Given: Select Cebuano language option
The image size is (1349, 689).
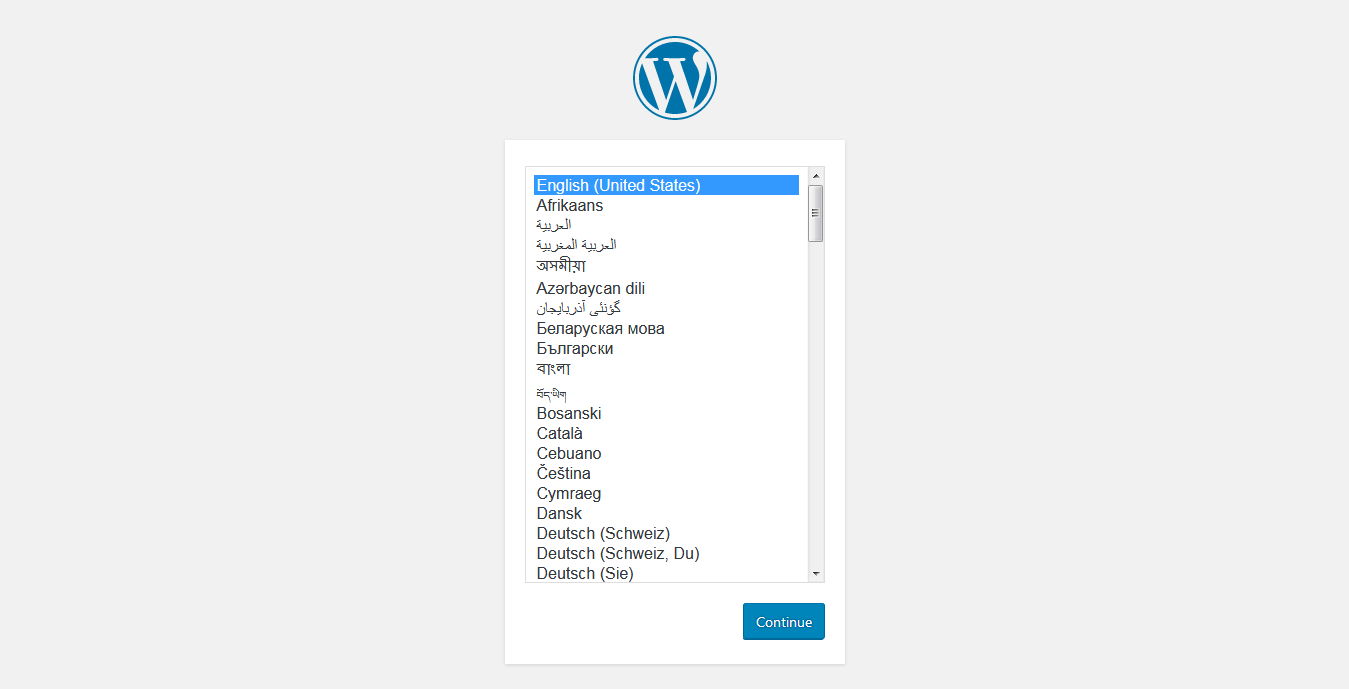Looking at the screenshot, I should pyautogui.click(x=569, y=453).
